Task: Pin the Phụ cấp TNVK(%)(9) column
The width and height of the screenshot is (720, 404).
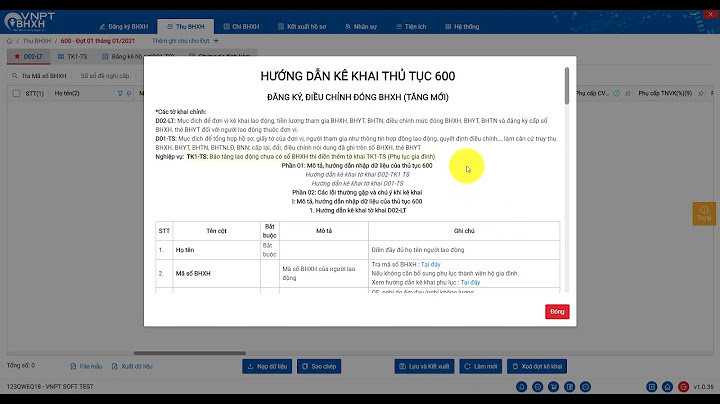Action: click(x=701, y=93)
